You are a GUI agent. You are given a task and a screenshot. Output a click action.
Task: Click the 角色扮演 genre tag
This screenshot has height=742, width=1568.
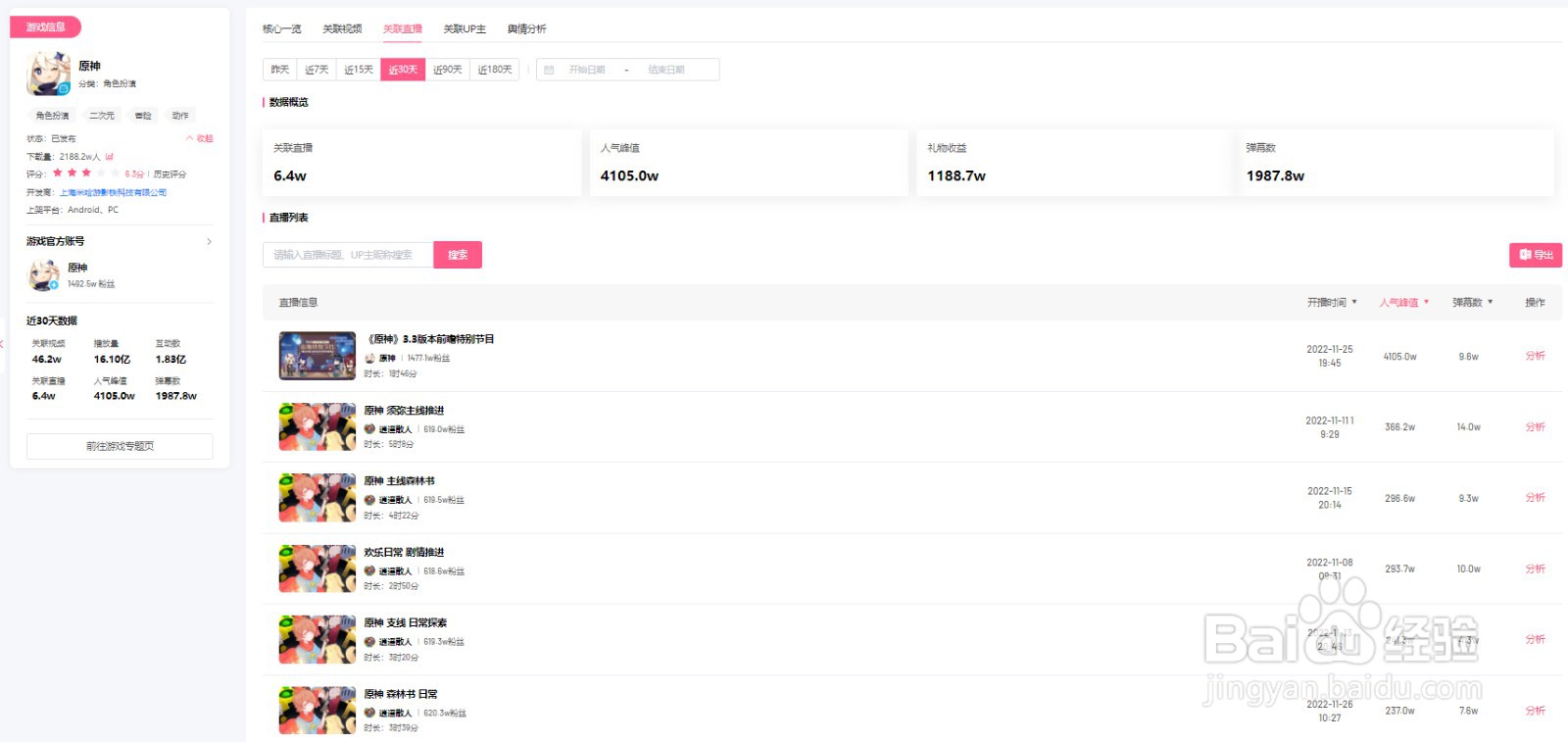coord(52,116)
